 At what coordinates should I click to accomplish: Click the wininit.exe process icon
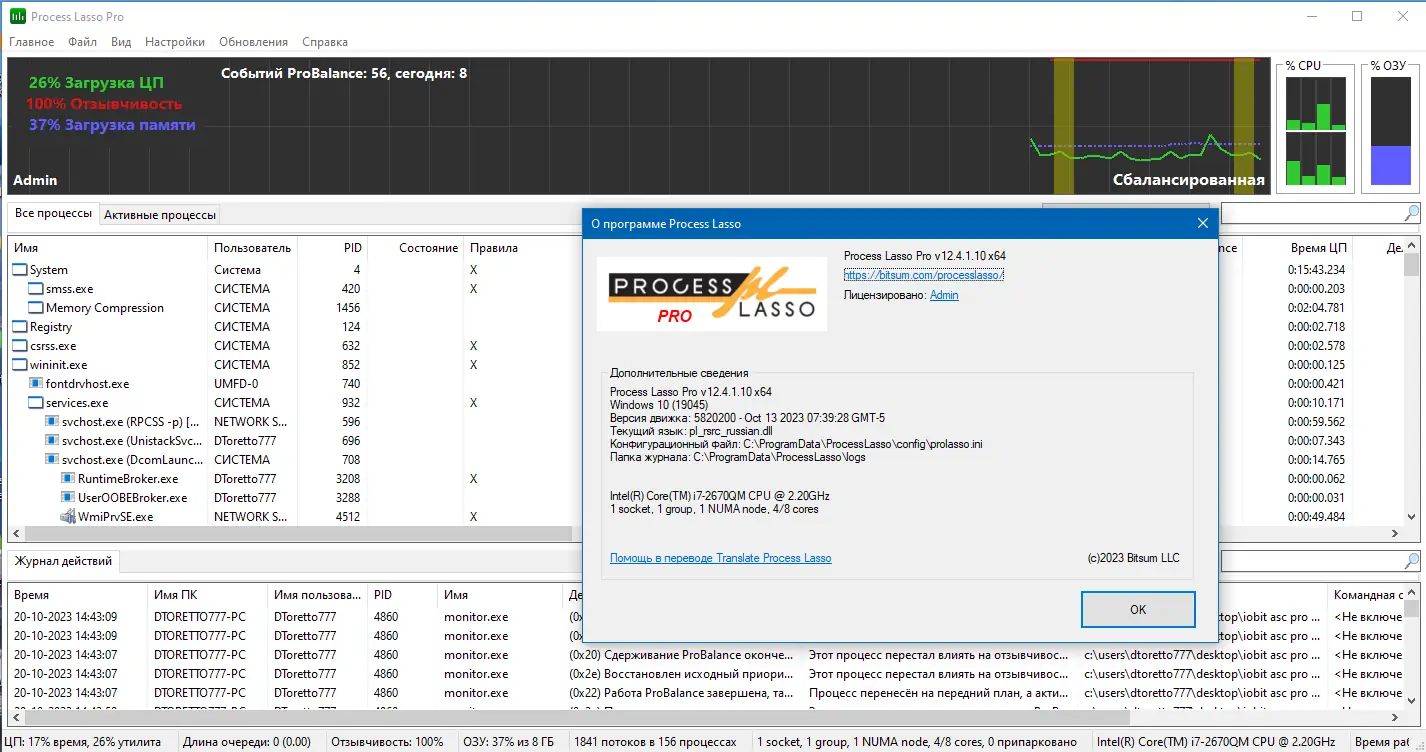pos(20,365)
